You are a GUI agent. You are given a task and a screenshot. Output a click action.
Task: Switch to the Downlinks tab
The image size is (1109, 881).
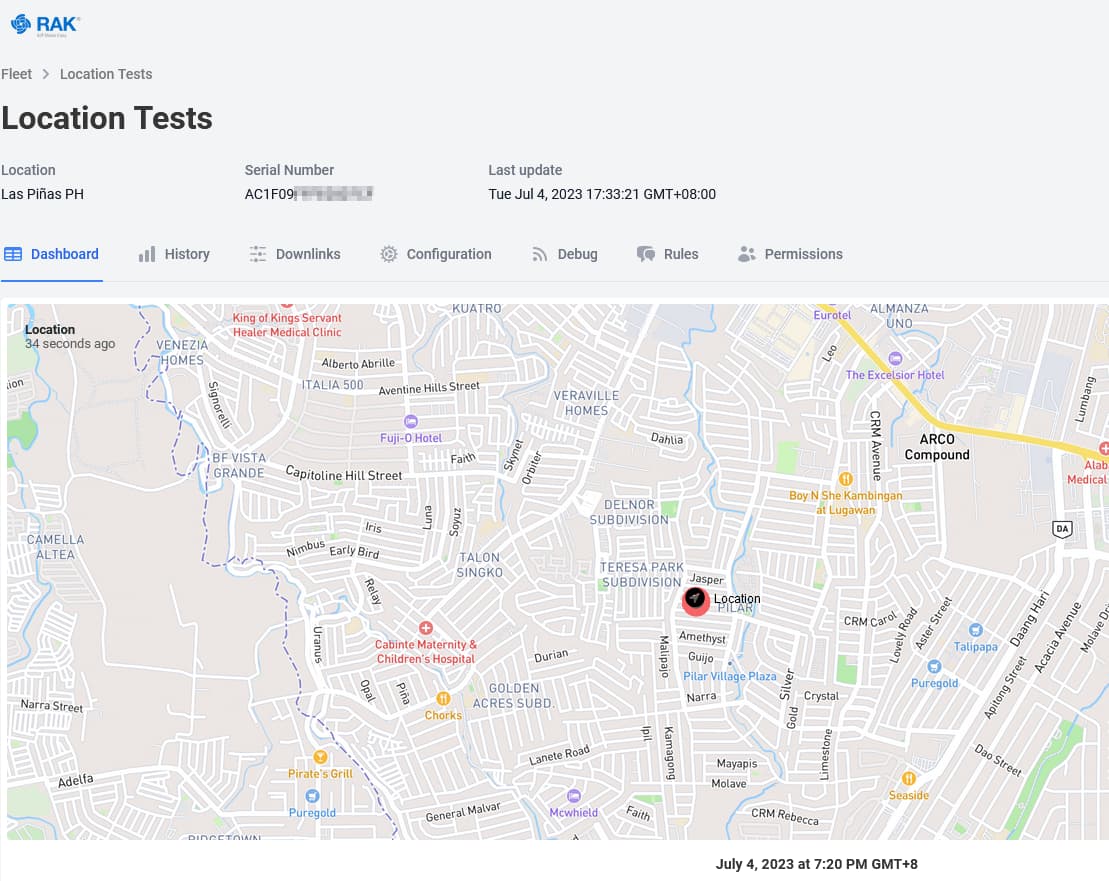coord(295,254)
